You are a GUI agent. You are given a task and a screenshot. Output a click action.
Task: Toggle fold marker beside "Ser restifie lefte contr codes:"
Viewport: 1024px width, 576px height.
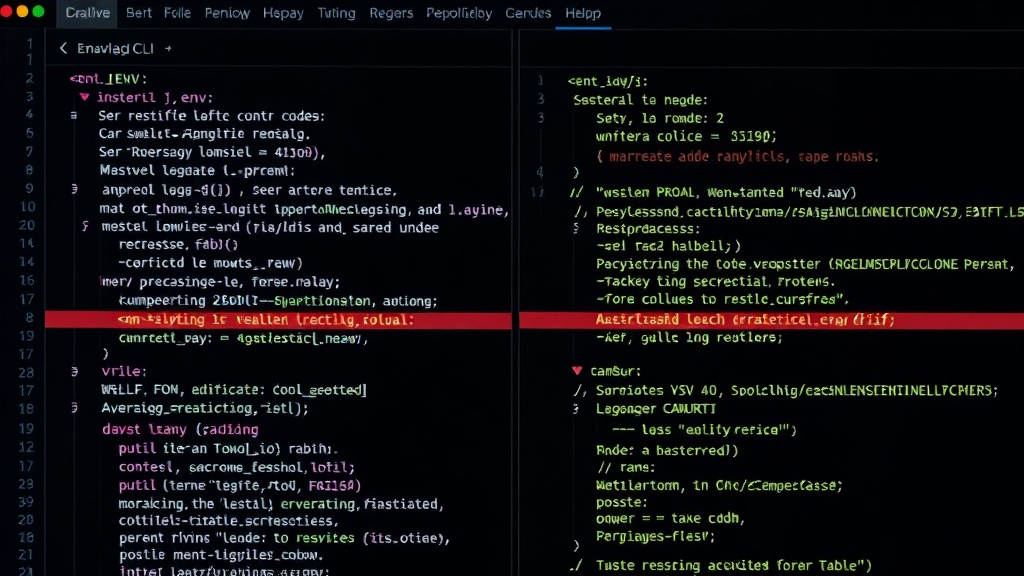click(74, 116)
